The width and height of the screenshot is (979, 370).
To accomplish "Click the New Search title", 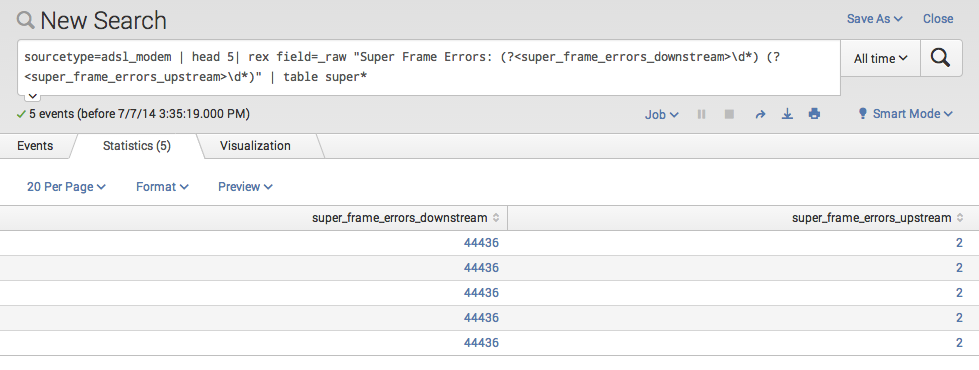I will click(104, 21).
